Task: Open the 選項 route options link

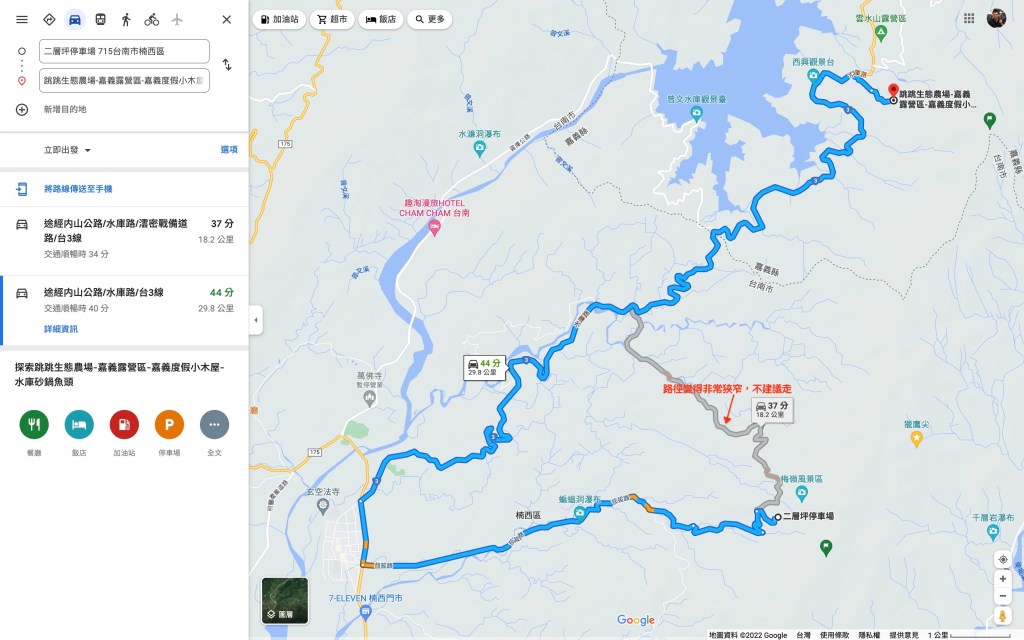Action: pyautogui.click(x=229, y=150)
